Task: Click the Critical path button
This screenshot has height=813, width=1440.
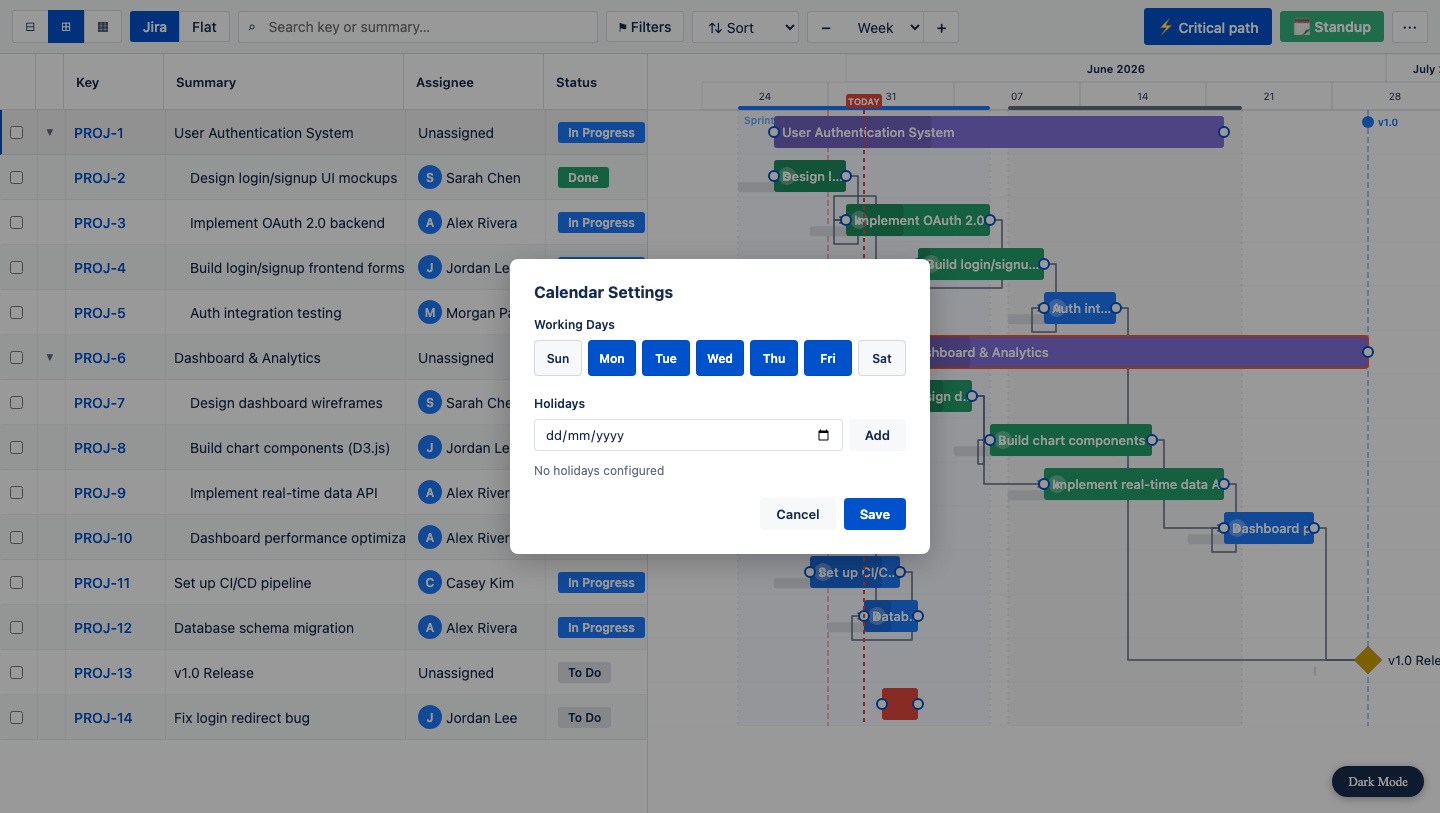Action: (1208, 27)
